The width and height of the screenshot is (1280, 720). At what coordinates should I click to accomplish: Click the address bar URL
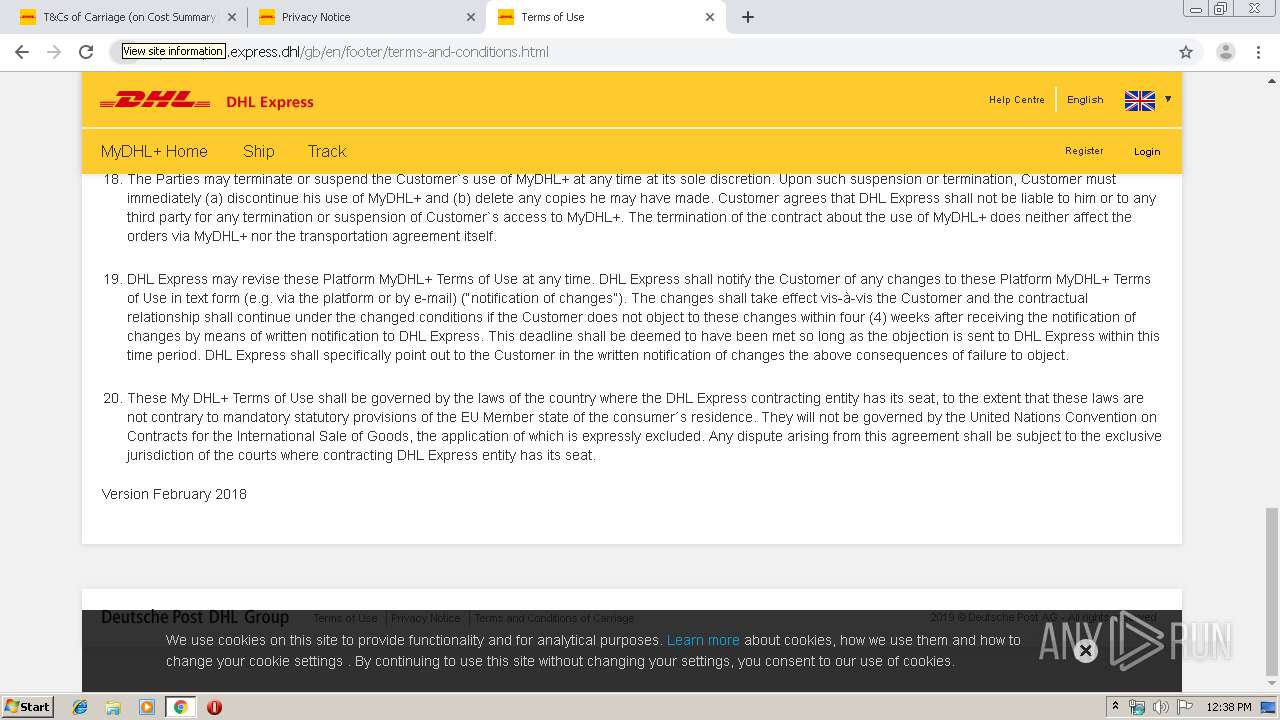point(640,52)
